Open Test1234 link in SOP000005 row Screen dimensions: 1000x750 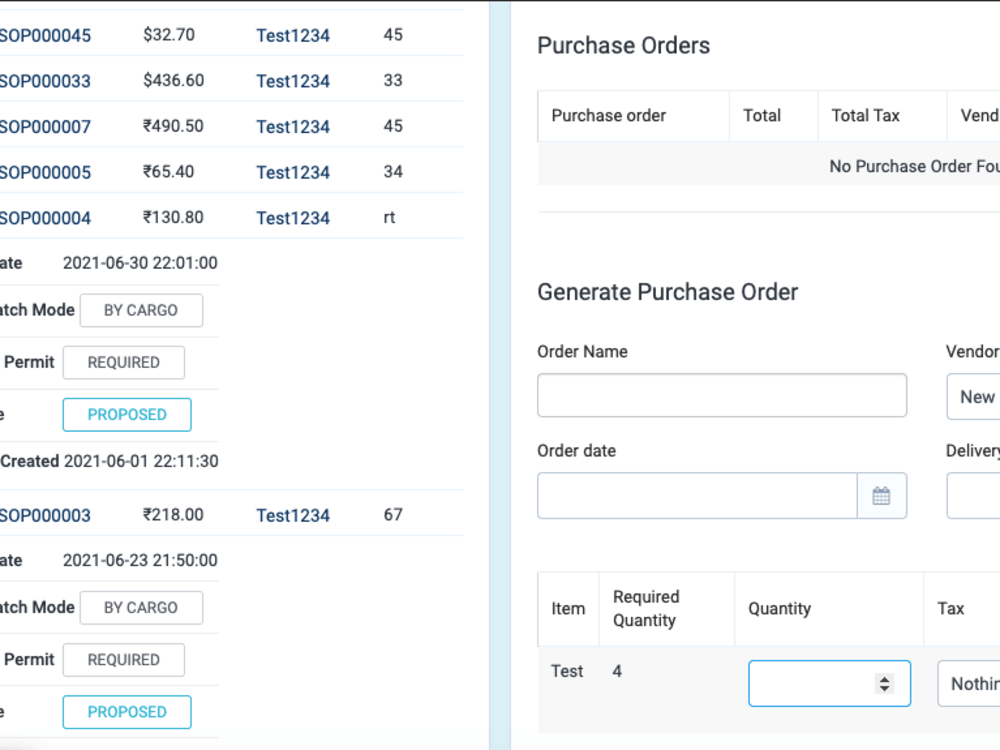tap(293, 172)
